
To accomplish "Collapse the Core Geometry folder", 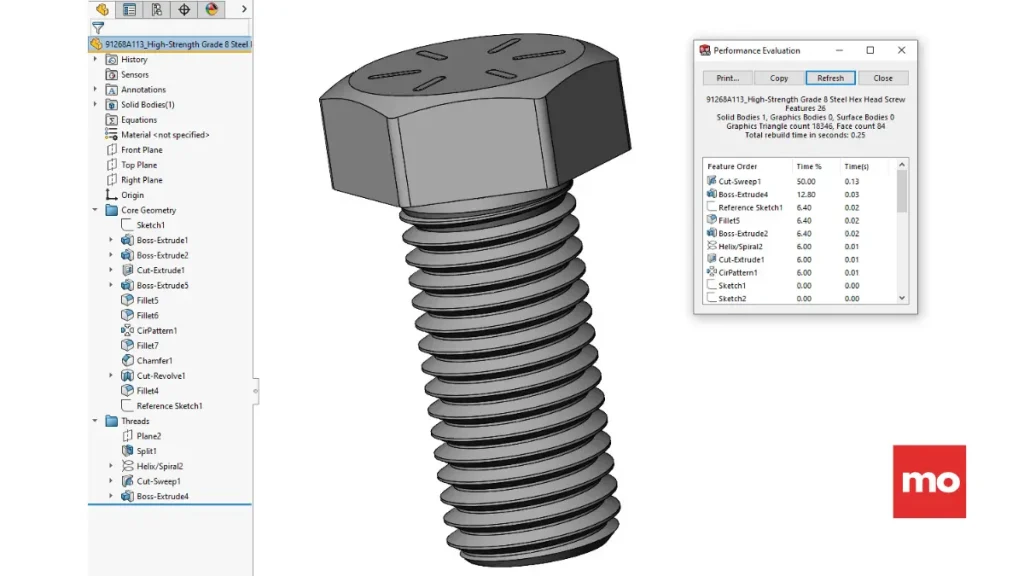I will click(95, 210).
